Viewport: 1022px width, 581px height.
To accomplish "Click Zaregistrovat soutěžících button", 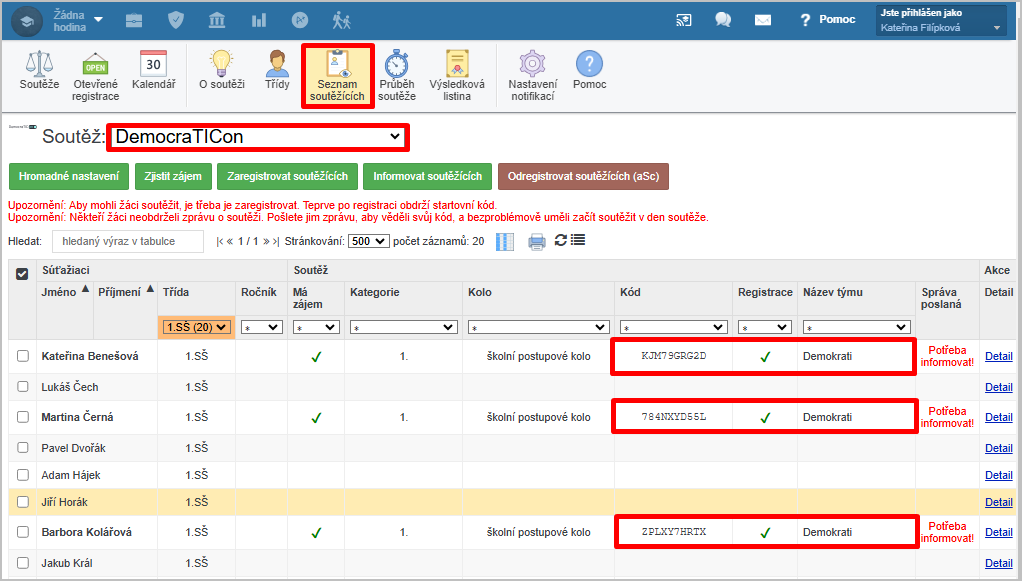I will click(x=287, y=176).
